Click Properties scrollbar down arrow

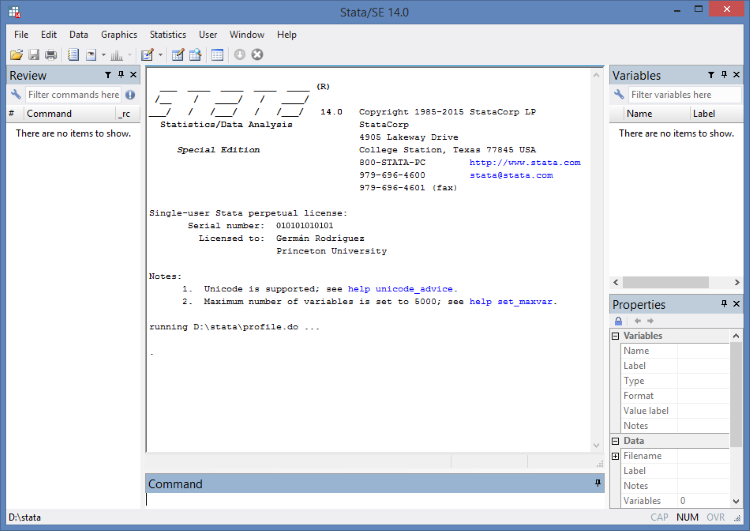coord(736,501)
